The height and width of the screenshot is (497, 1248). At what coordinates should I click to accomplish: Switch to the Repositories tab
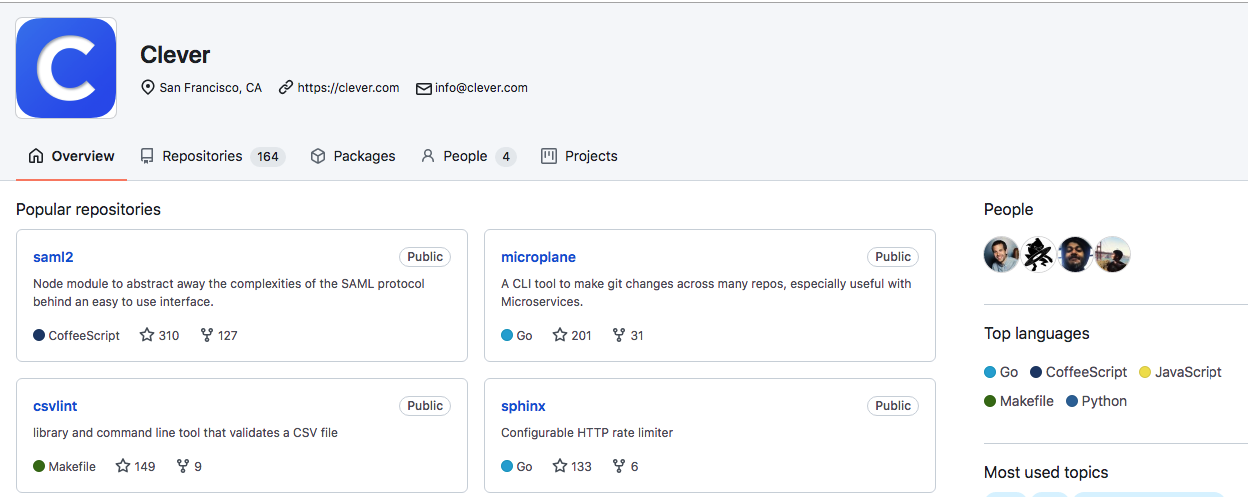[212, 156]
